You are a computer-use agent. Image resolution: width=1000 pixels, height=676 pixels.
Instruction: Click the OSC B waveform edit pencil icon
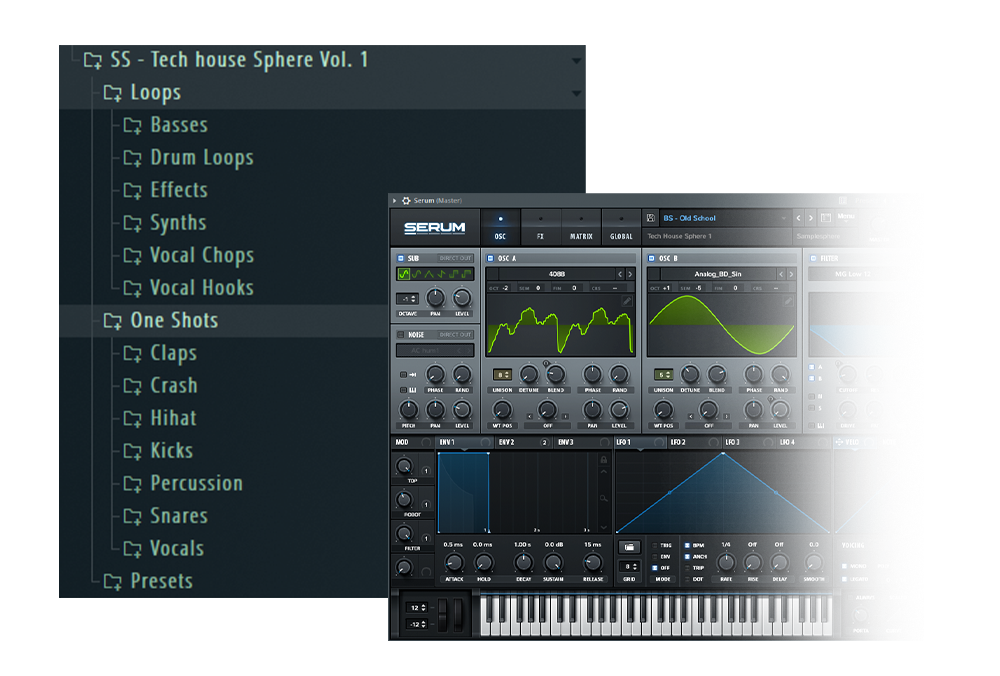coord(788,300)
